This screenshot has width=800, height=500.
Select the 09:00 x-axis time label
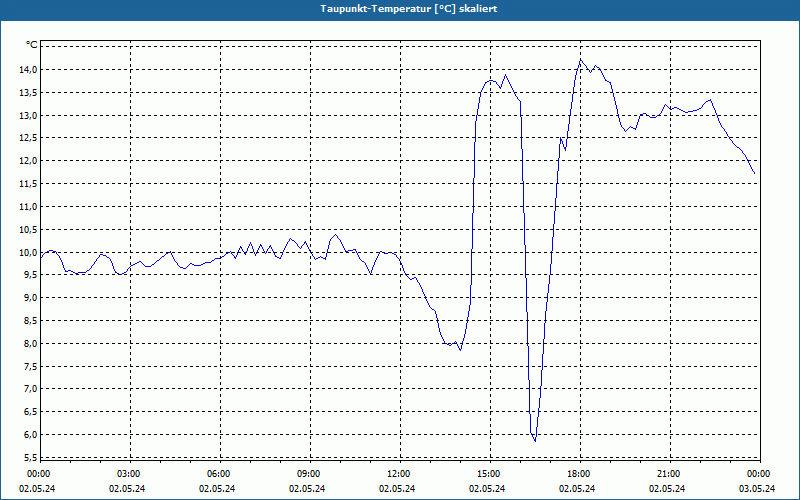click(x=308, y=474)
